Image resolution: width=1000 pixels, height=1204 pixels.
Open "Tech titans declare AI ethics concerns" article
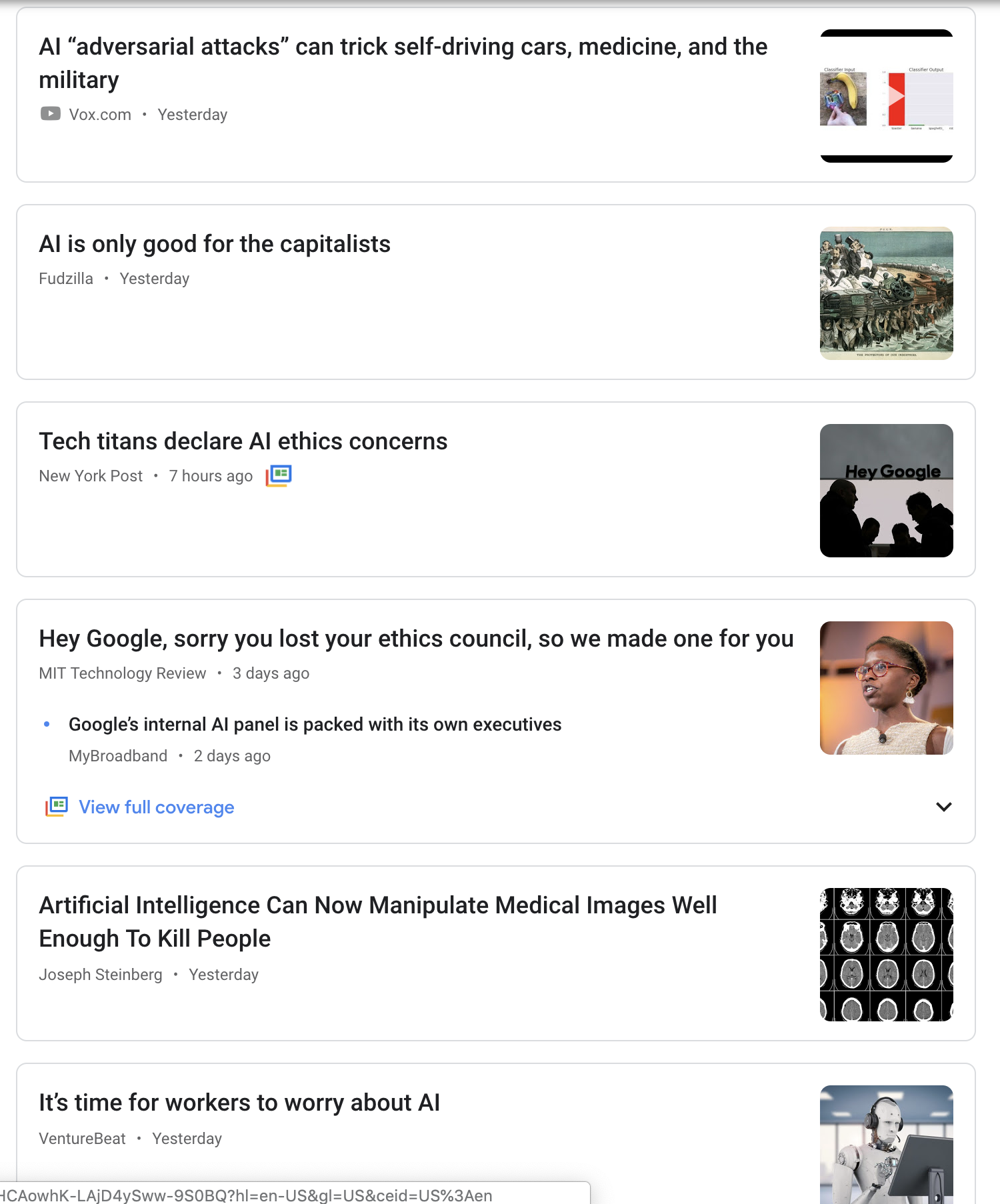tap(243, 441)
